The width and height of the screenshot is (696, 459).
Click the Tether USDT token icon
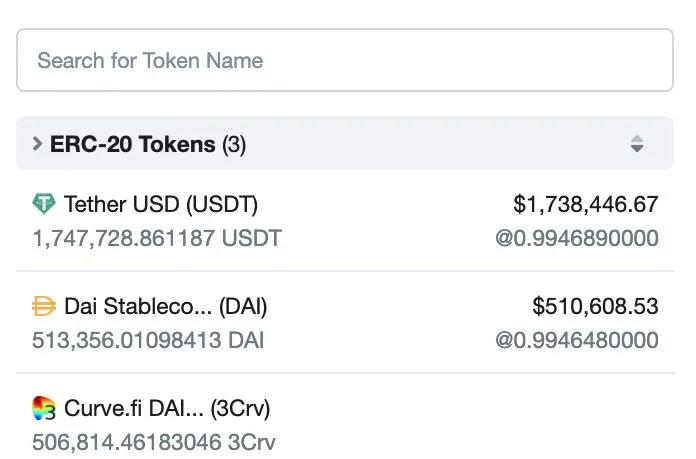point(44,204)
